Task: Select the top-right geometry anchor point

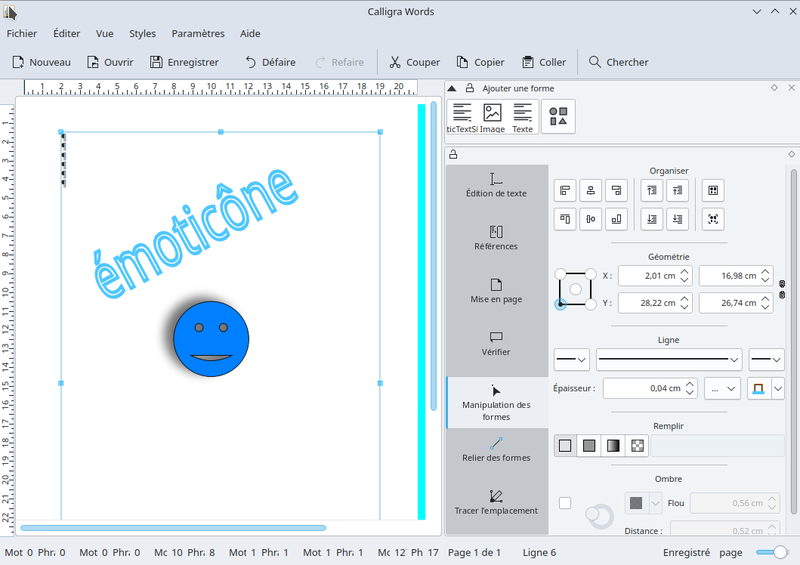Action: pos(591,274)
